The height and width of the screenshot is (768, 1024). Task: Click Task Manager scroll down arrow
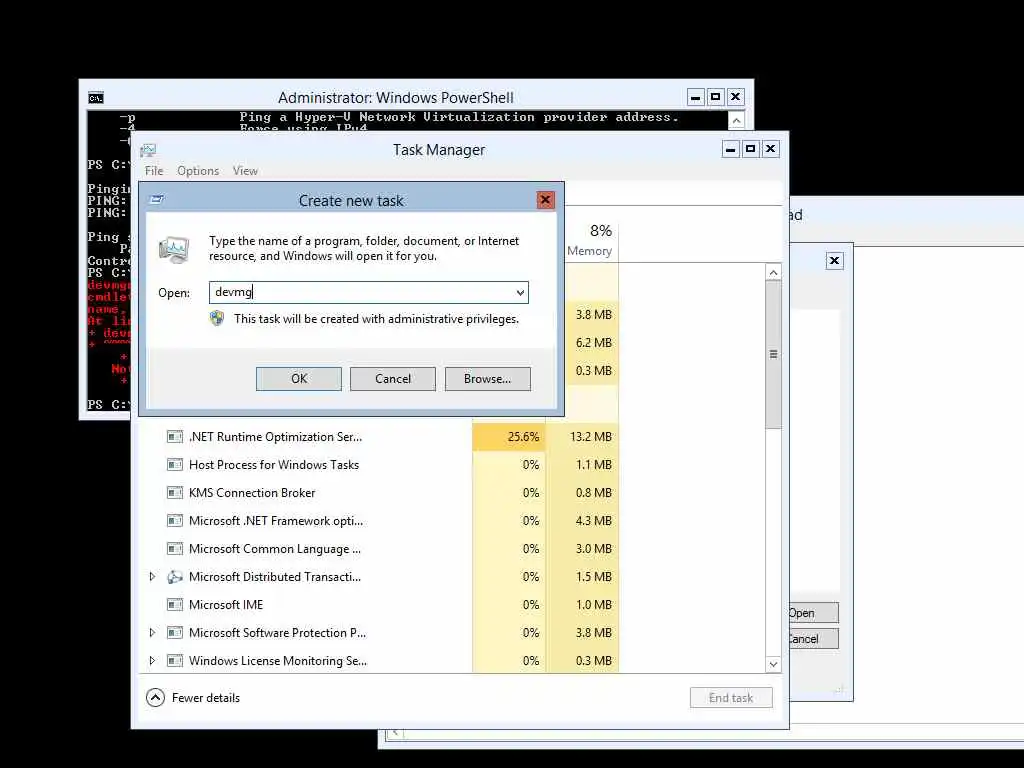pos(773,664)
